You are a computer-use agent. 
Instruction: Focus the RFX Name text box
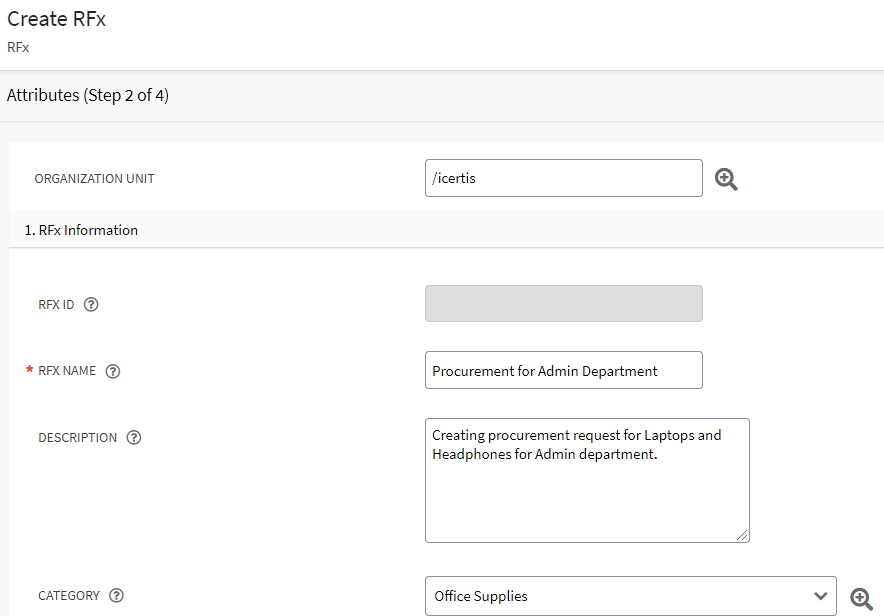pos(563,370)
